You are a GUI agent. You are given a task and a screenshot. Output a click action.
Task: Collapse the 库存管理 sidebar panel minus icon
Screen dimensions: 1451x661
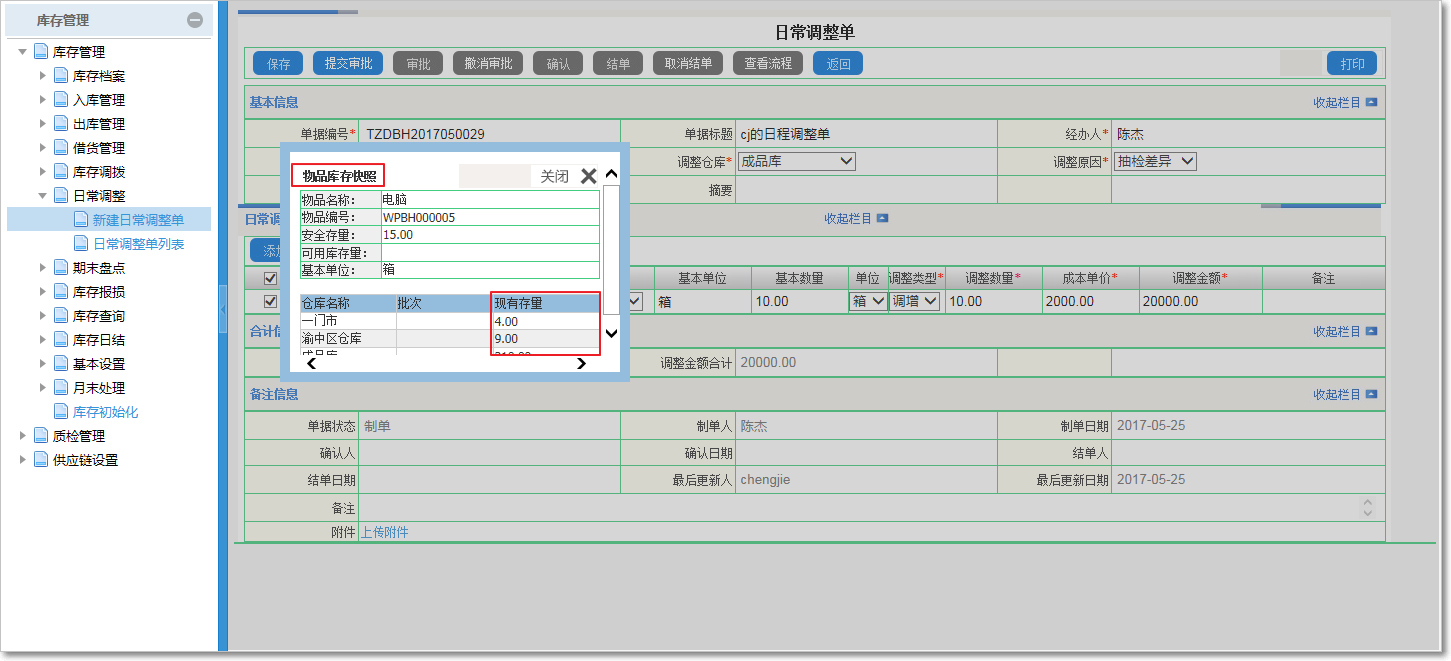pos(195,20)
